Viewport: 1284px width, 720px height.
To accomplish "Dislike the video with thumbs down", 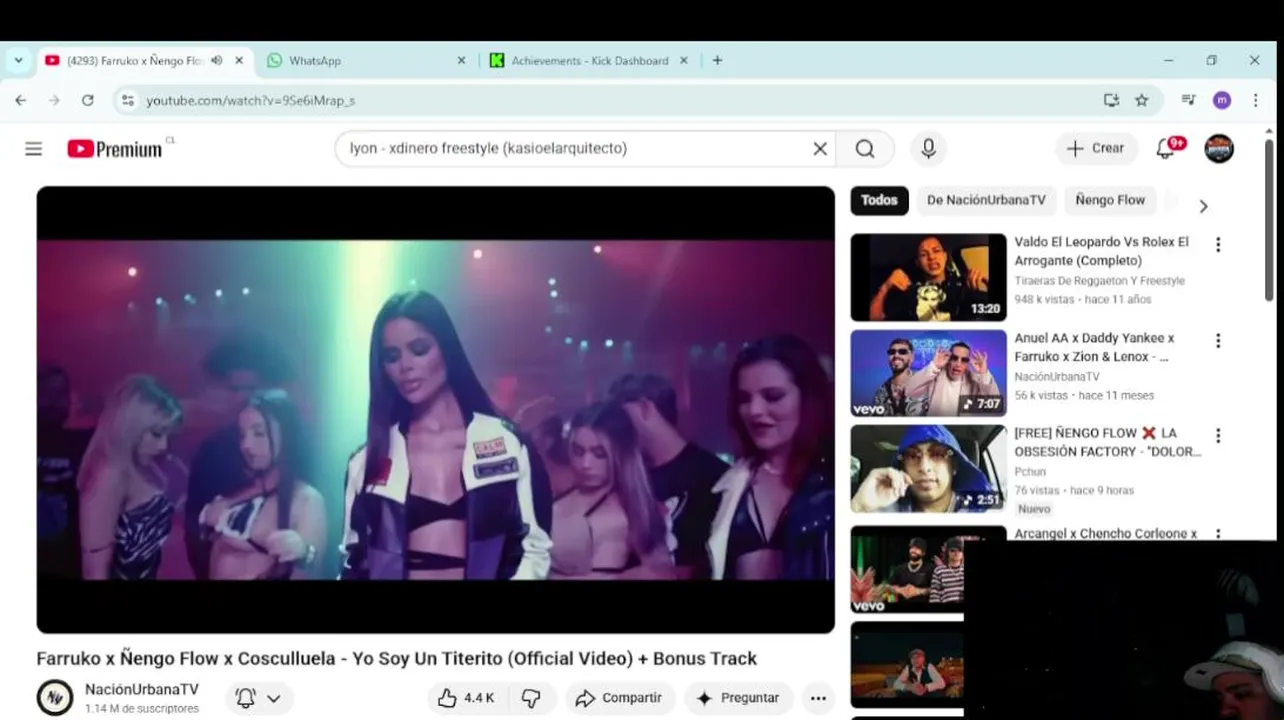I will coord(531,698).
